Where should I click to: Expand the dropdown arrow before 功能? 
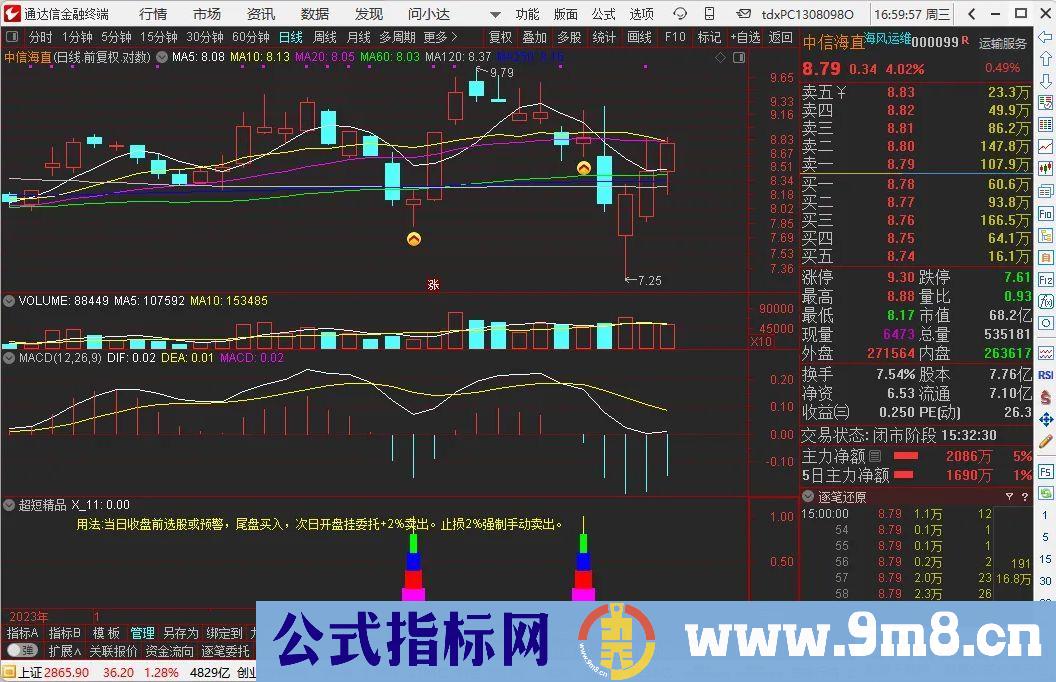click(495, 14)
